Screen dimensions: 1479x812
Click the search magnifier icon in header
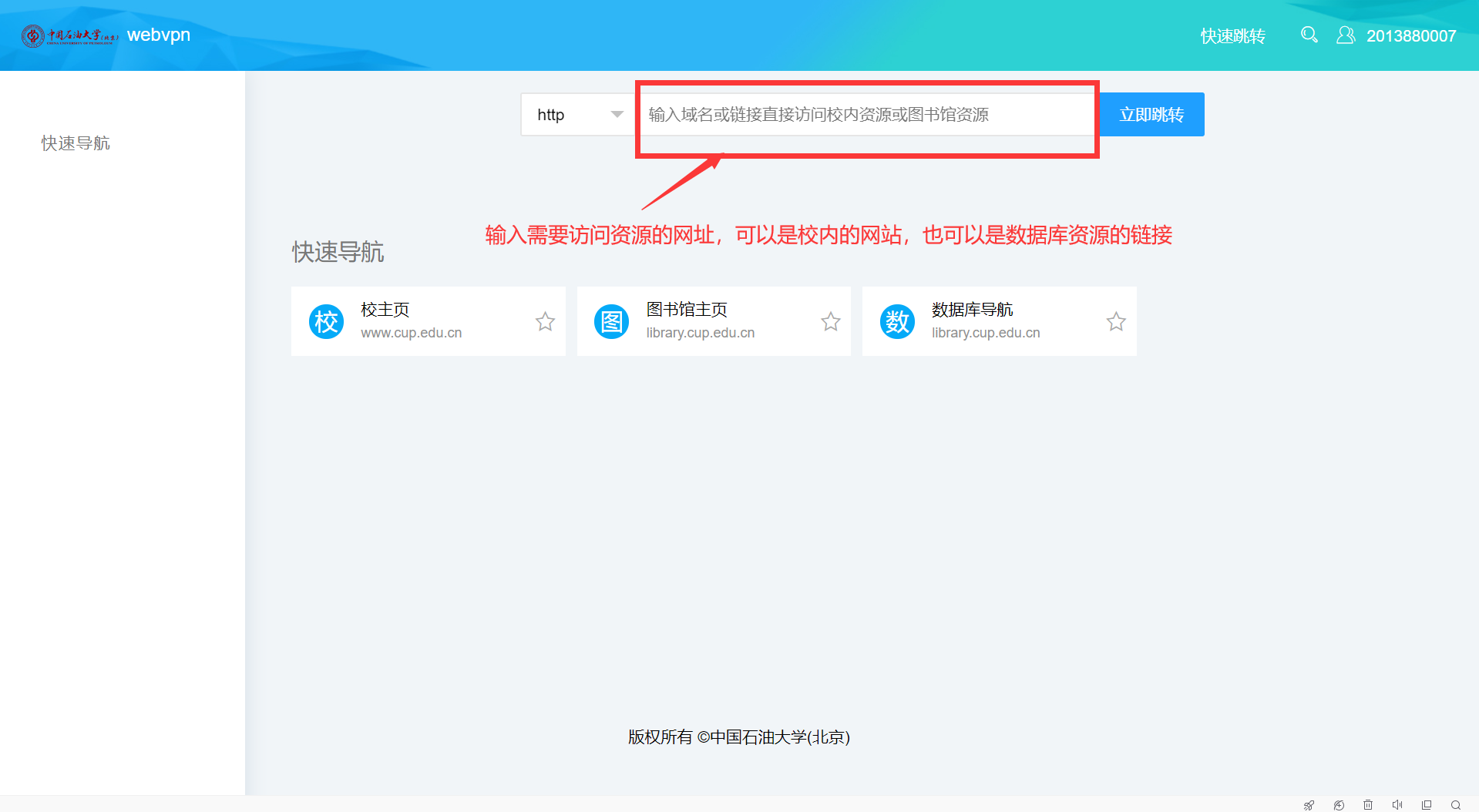[x=1309, y=35]
